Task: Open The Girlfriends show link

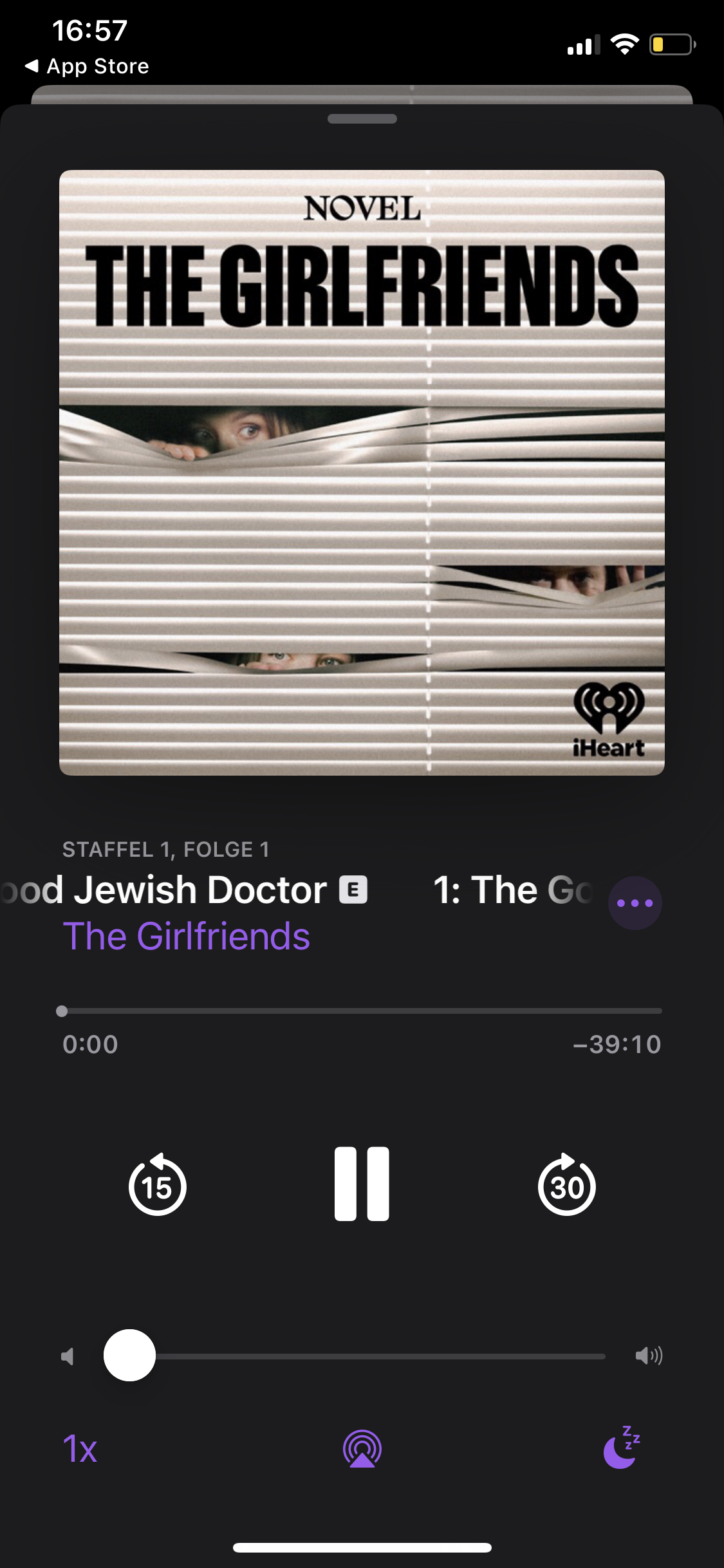Action: pyautogui.click(x=187, y=936)
